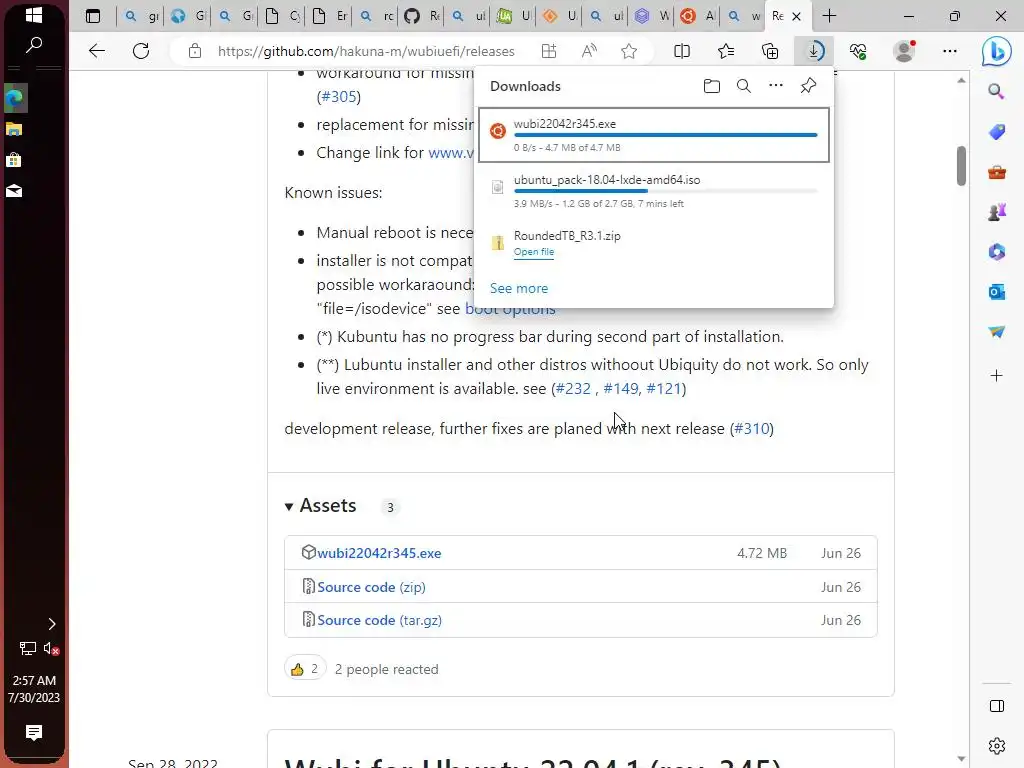View site information via the lock icon

[x=195, y=51]
